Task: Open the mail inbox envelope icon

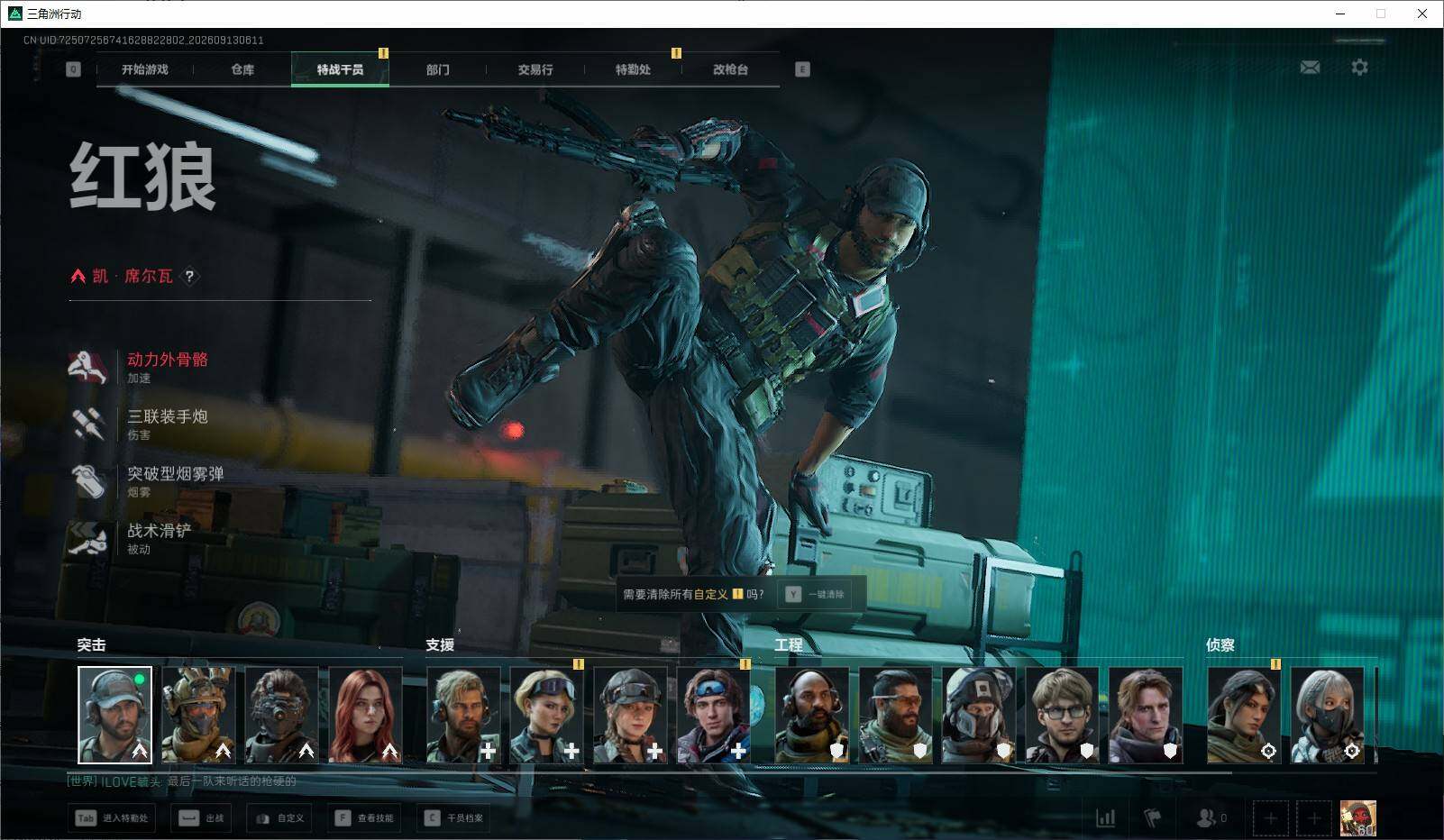Action: point(1310,68)
